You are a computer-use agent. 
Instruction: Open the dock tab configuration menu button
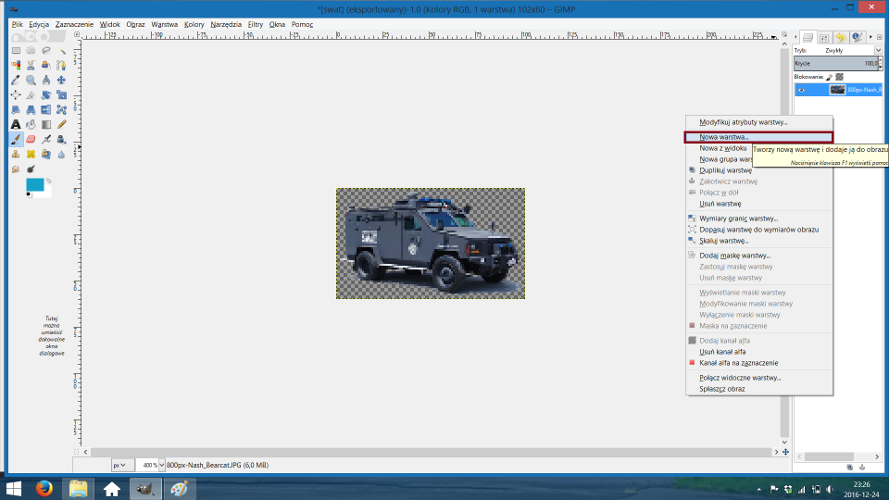coord(879,37)
